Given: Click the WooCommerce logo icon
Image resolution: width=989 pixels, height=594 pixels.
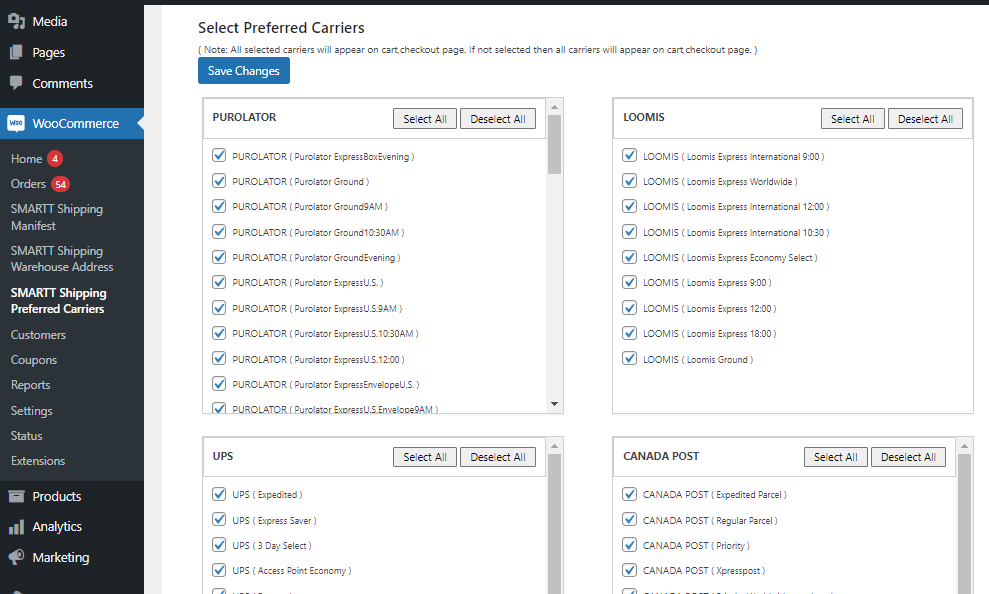Looking at the screenshot, I should point(16,124).
